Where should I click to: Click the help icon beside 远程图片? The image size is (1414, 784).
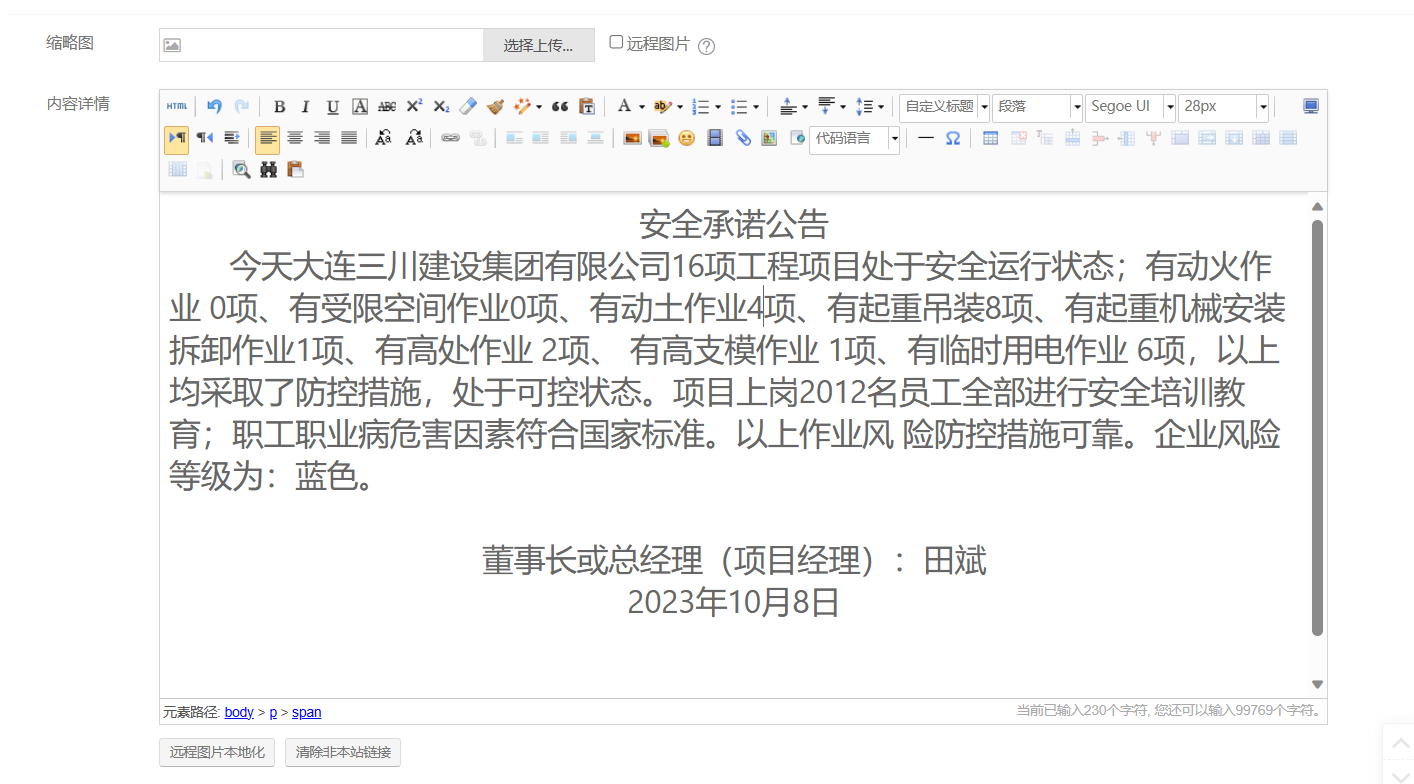point(706,46)
